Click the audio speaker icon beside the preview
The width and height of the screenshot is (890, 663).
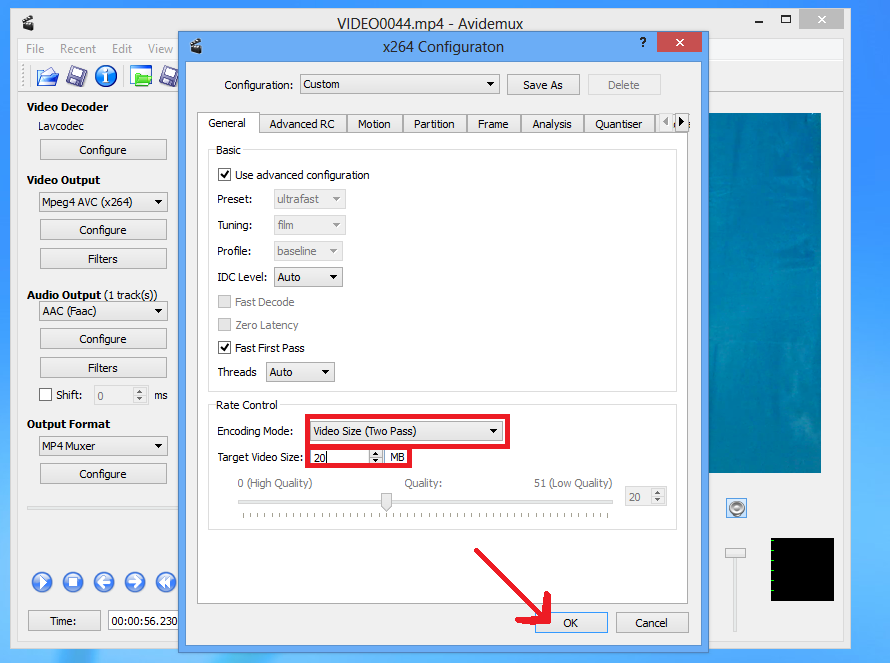coord(736,508)
